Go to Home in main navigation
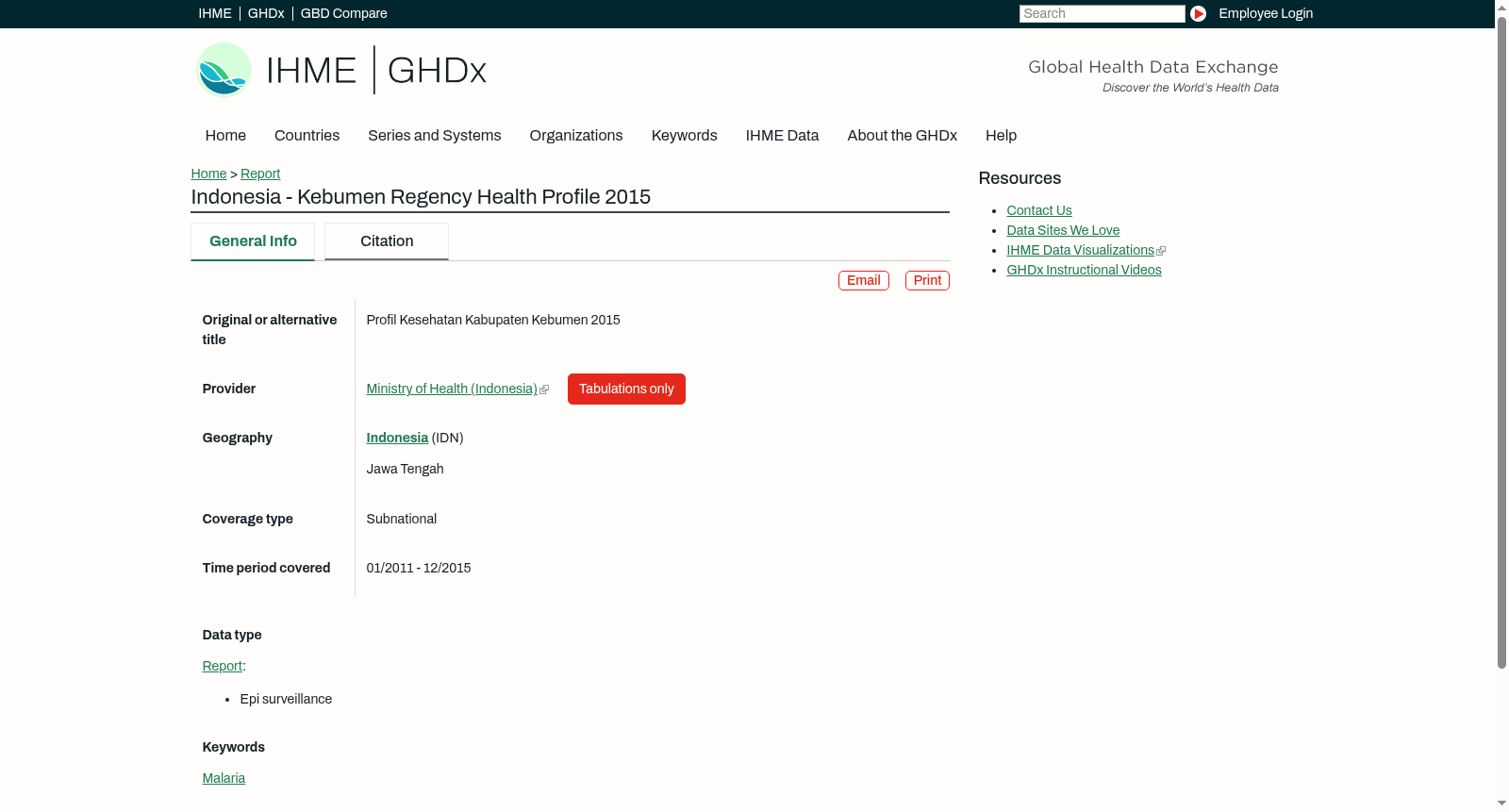 tap(225, 136)
